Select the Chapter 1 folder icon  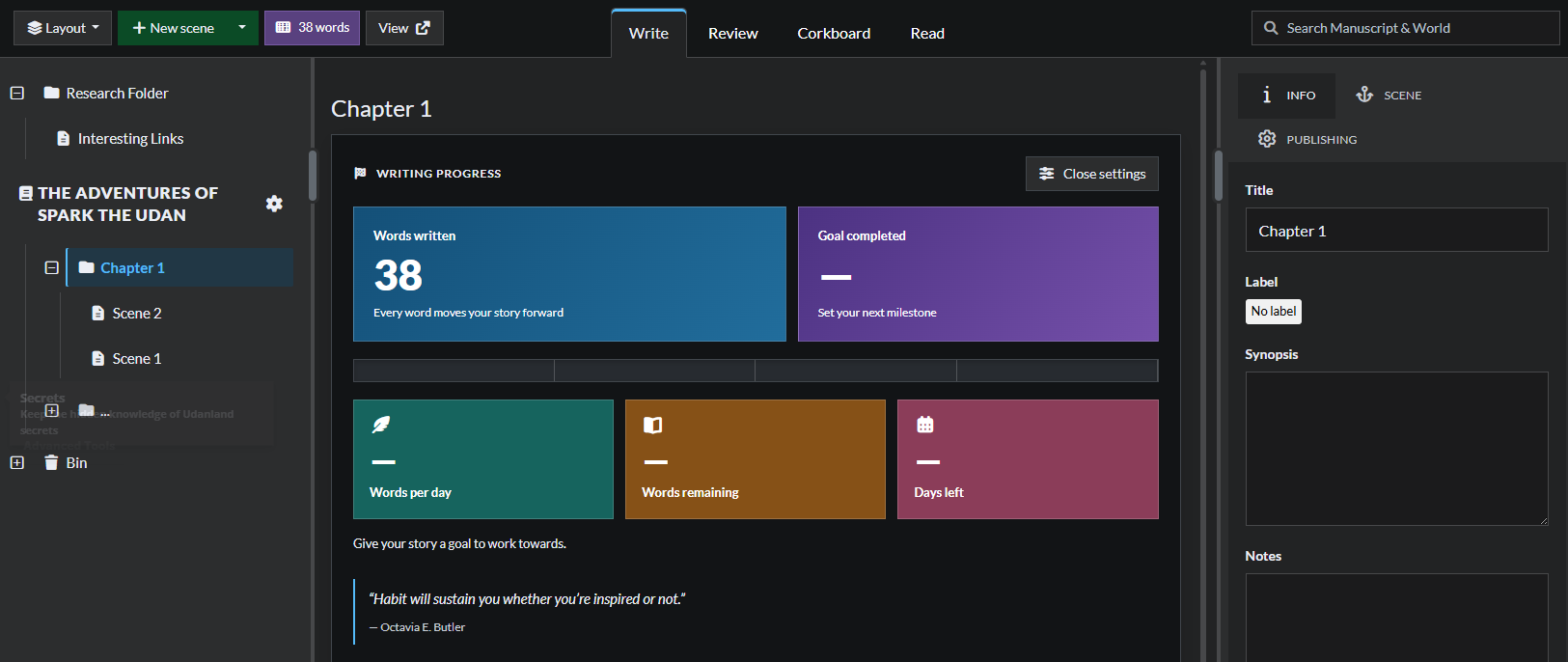coord(87,267)
